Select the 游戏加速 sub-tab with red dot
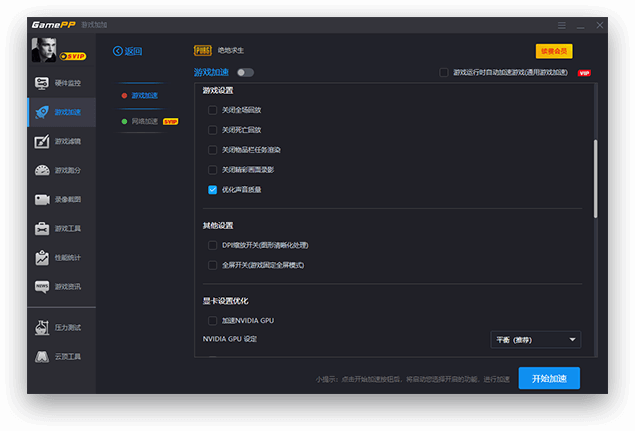635x431 pixels. click(x=145, y=96)
